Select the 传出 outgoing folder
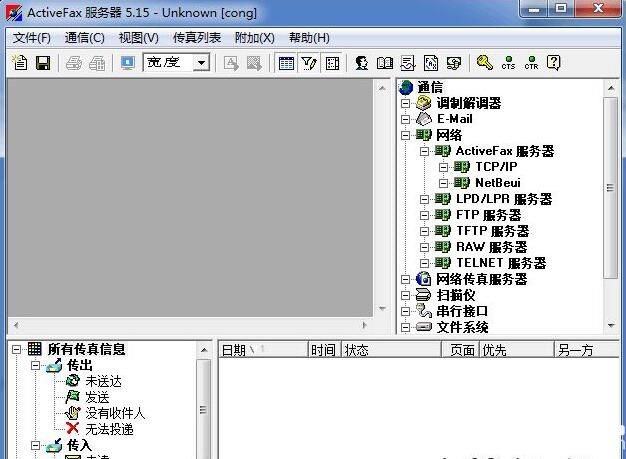 (79, 365)
